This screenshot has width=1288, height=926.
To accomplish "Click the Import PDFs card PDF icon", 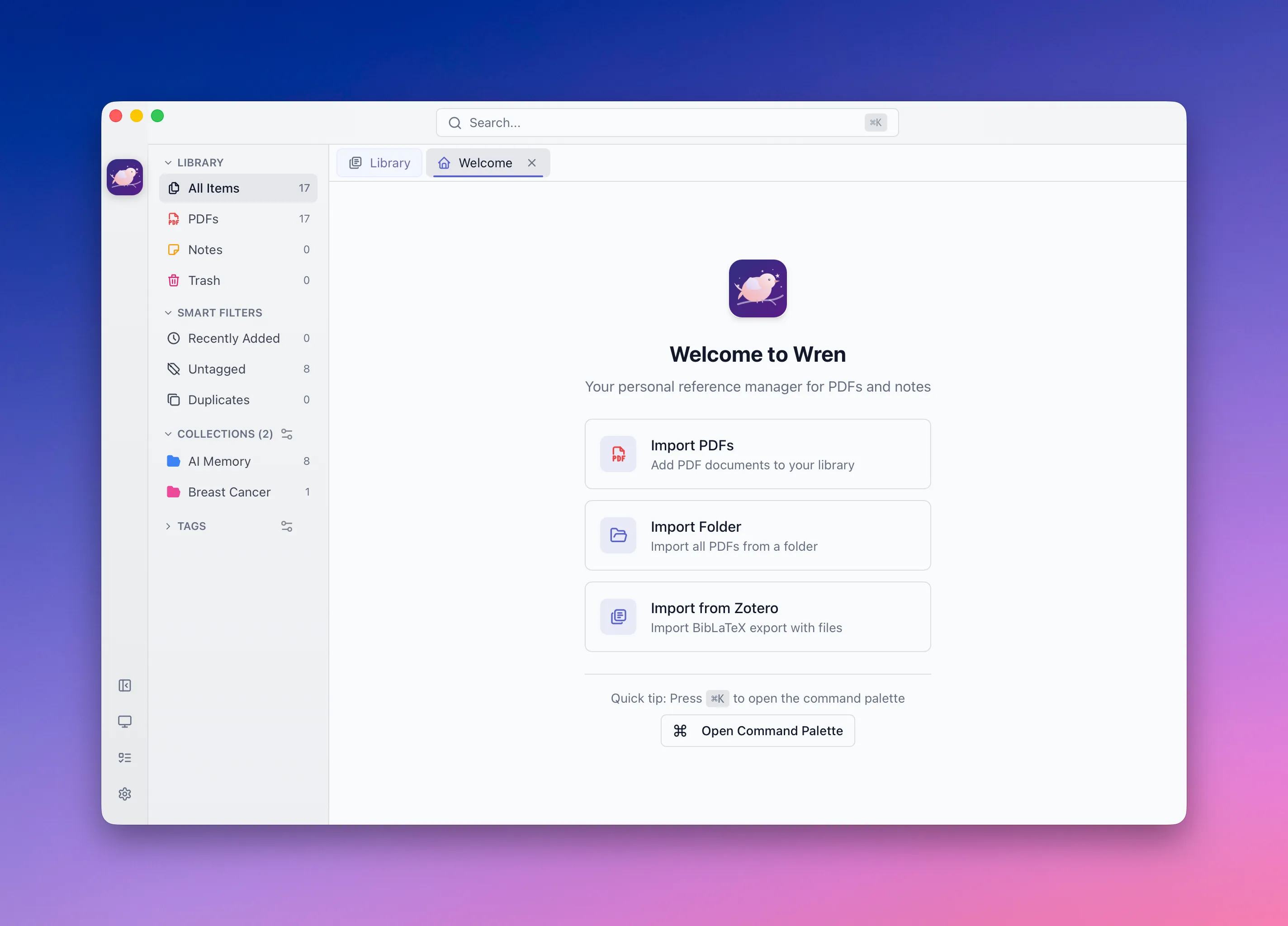I will pos(618,454).
